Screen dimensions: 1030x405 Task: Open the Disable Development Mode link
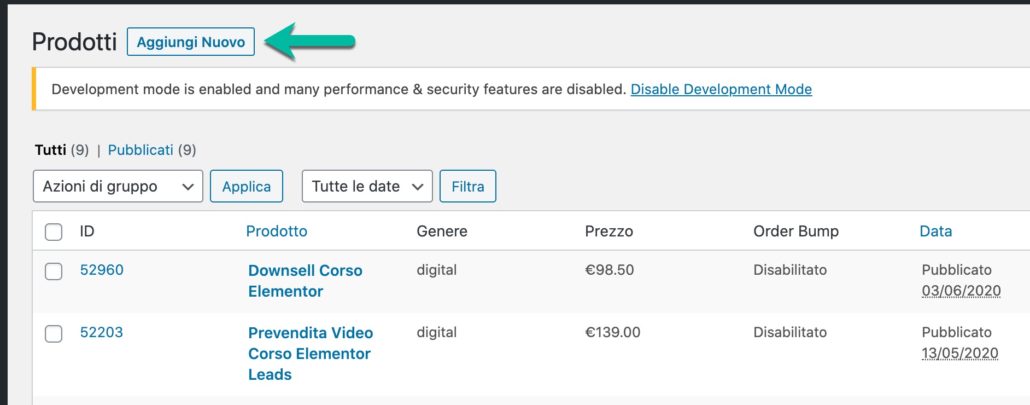(x=721, y=89)
